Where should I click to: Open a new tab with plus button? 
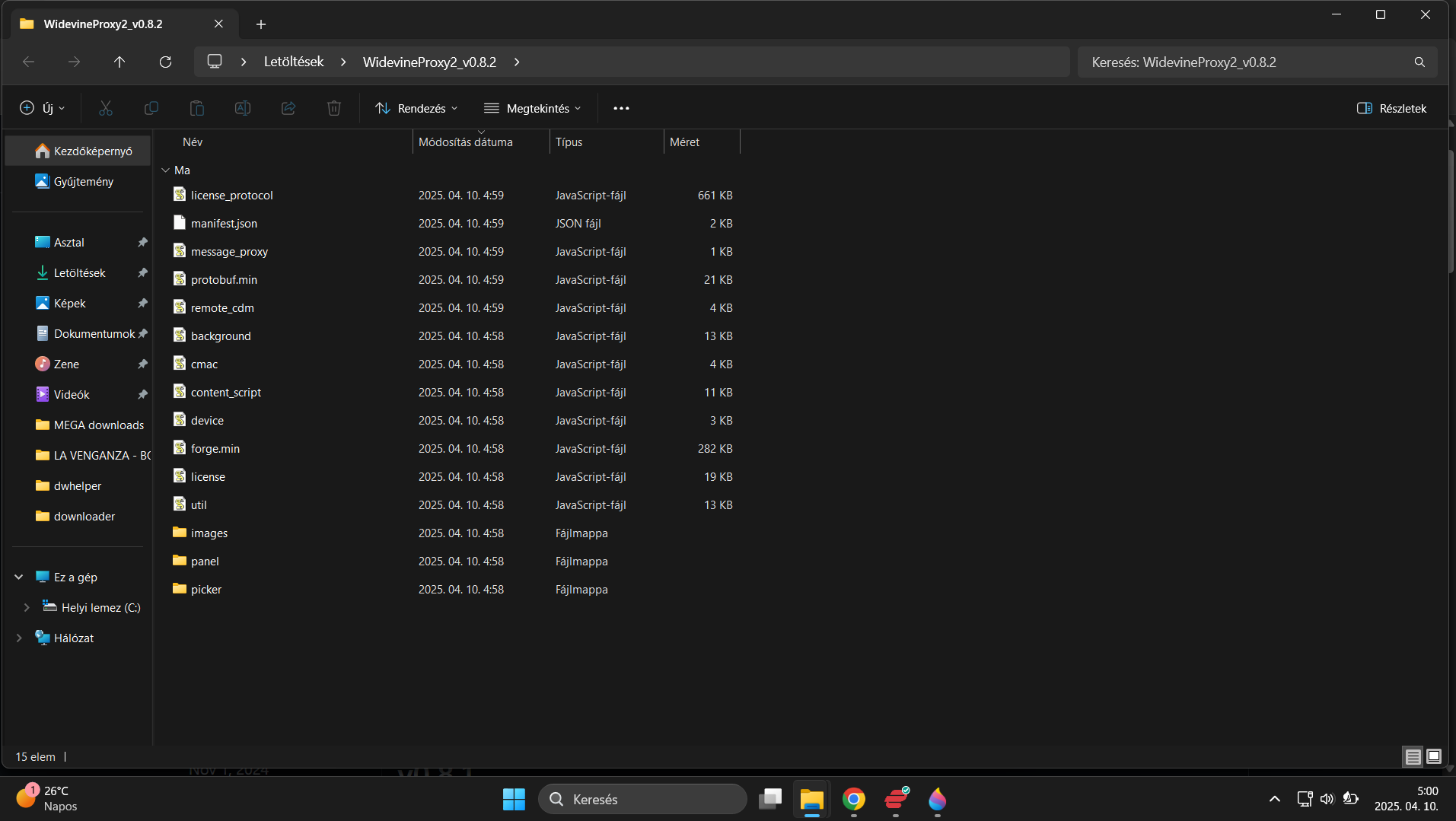click(261, 24)
